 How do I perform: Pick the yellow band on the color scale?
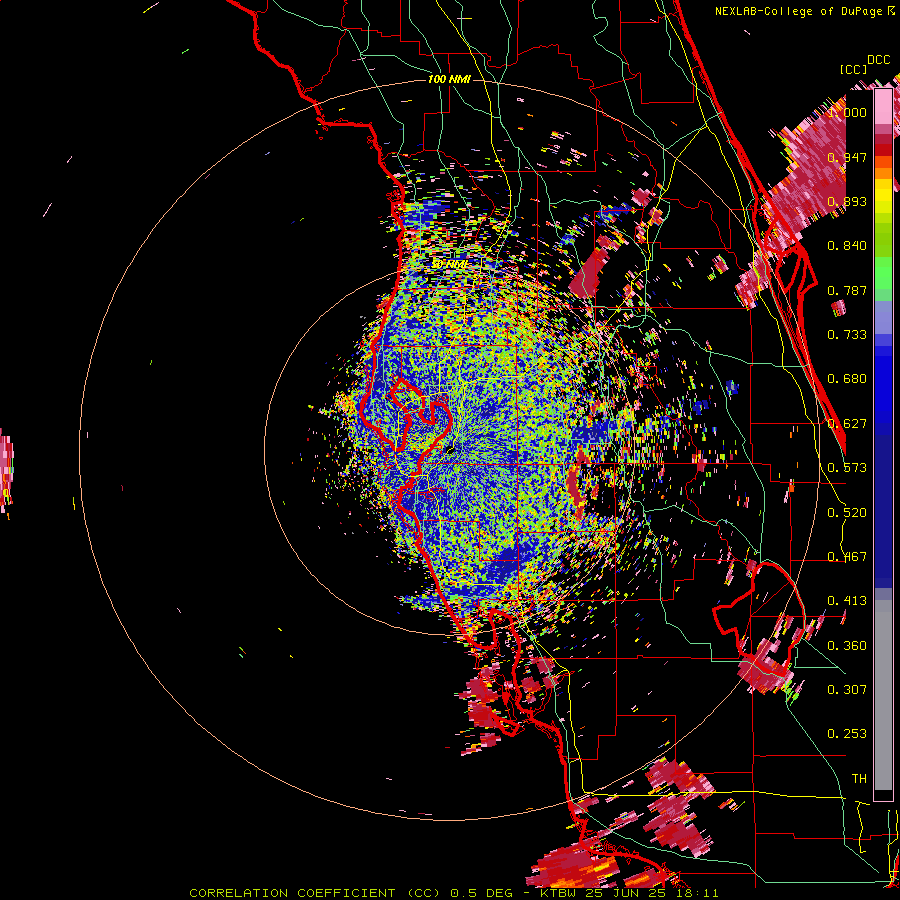click(883, 196)
